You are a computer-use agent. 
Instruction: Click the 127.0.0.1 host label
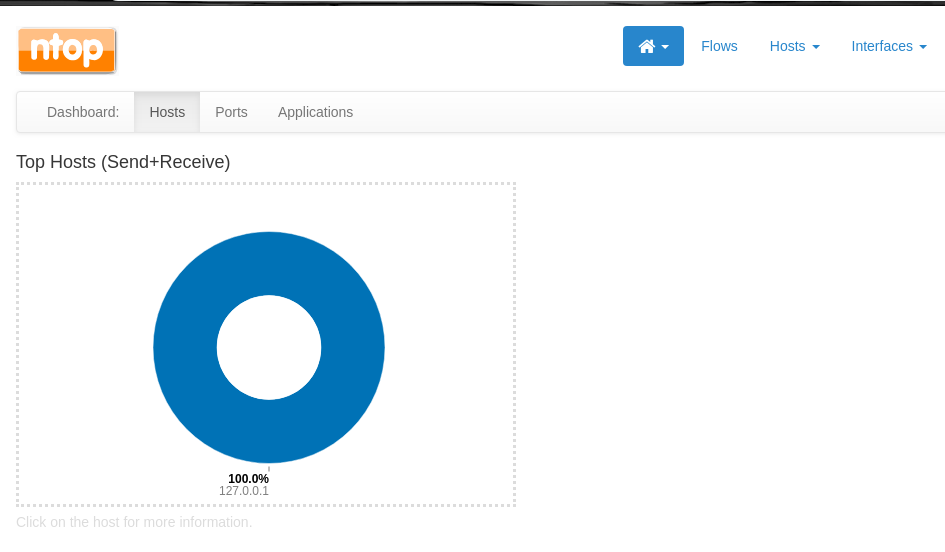coord(244,491)
